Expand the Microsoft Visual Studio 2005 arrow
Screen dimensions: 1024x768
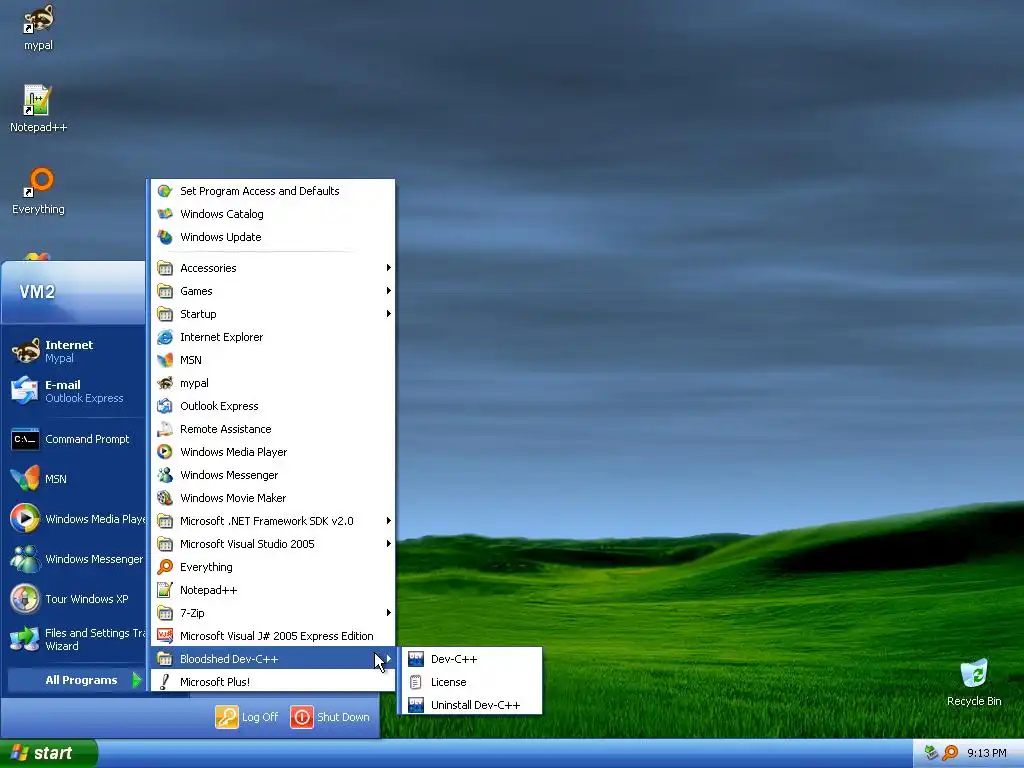pyautogui.click(x=389, y=544)
